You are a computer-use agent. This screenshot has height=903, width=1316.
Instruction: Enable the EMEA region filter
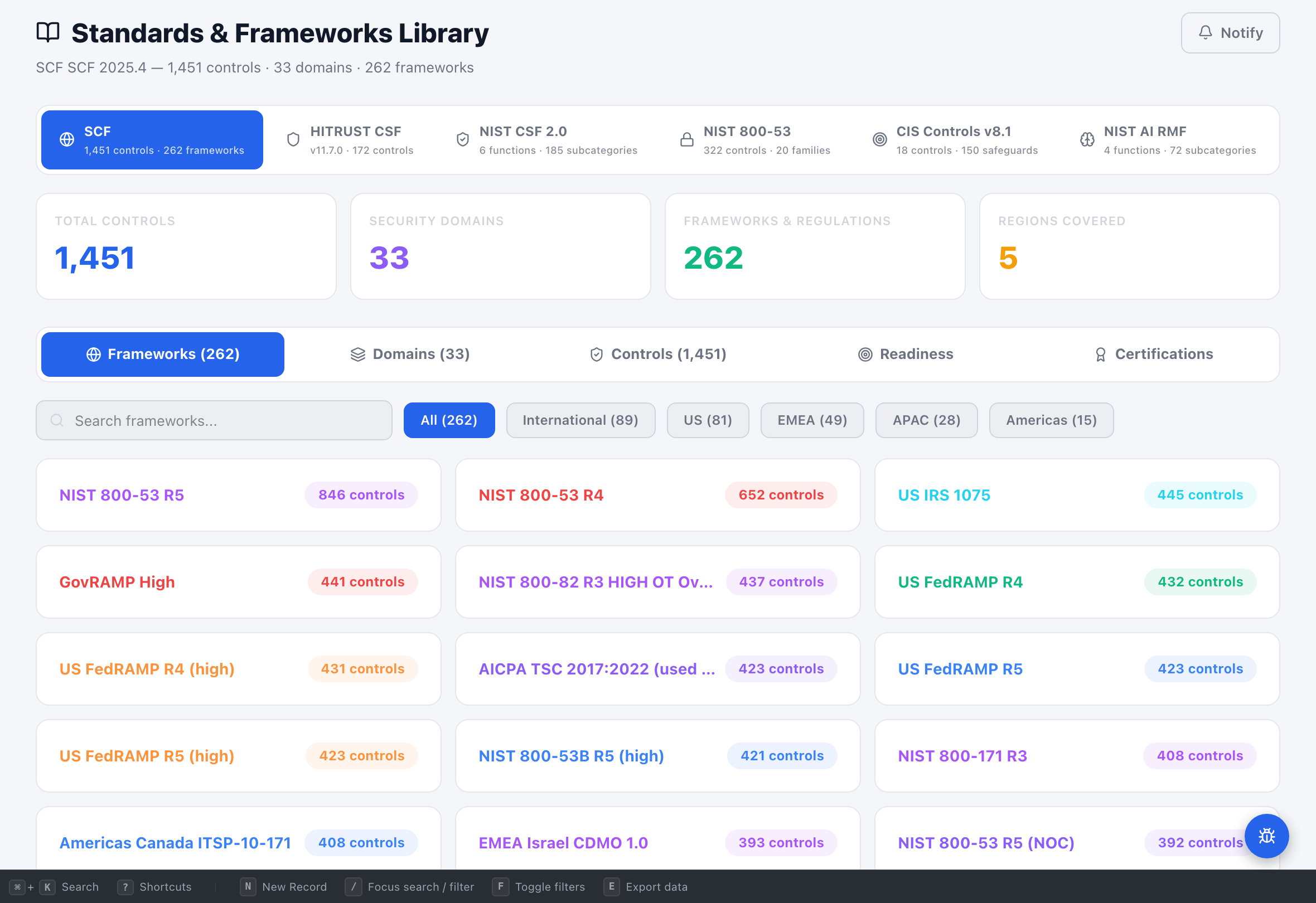812,420
